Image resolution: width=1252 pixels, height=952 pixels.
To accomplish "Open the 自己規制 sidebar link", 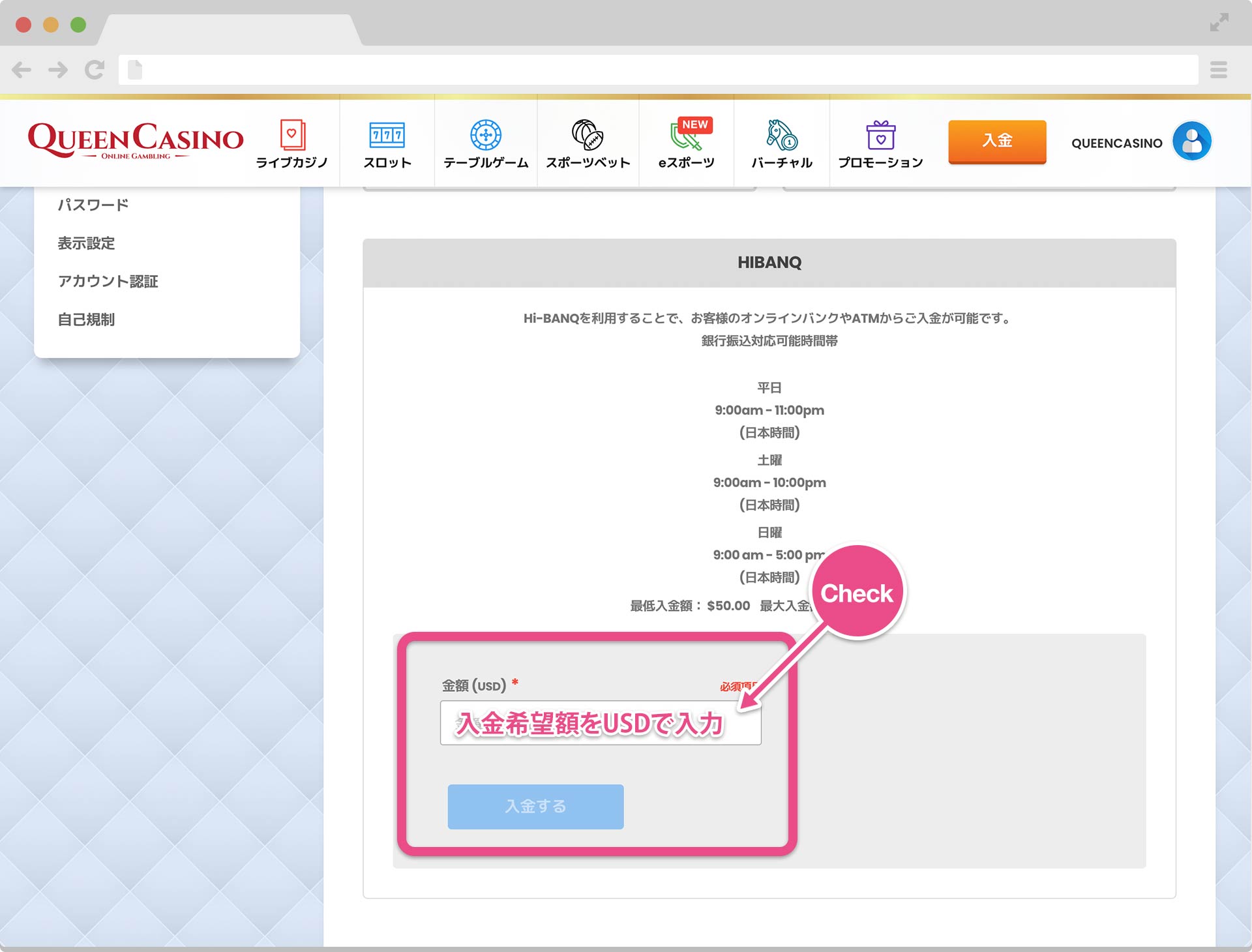I will pyautogui.click(x=86, y=320).
